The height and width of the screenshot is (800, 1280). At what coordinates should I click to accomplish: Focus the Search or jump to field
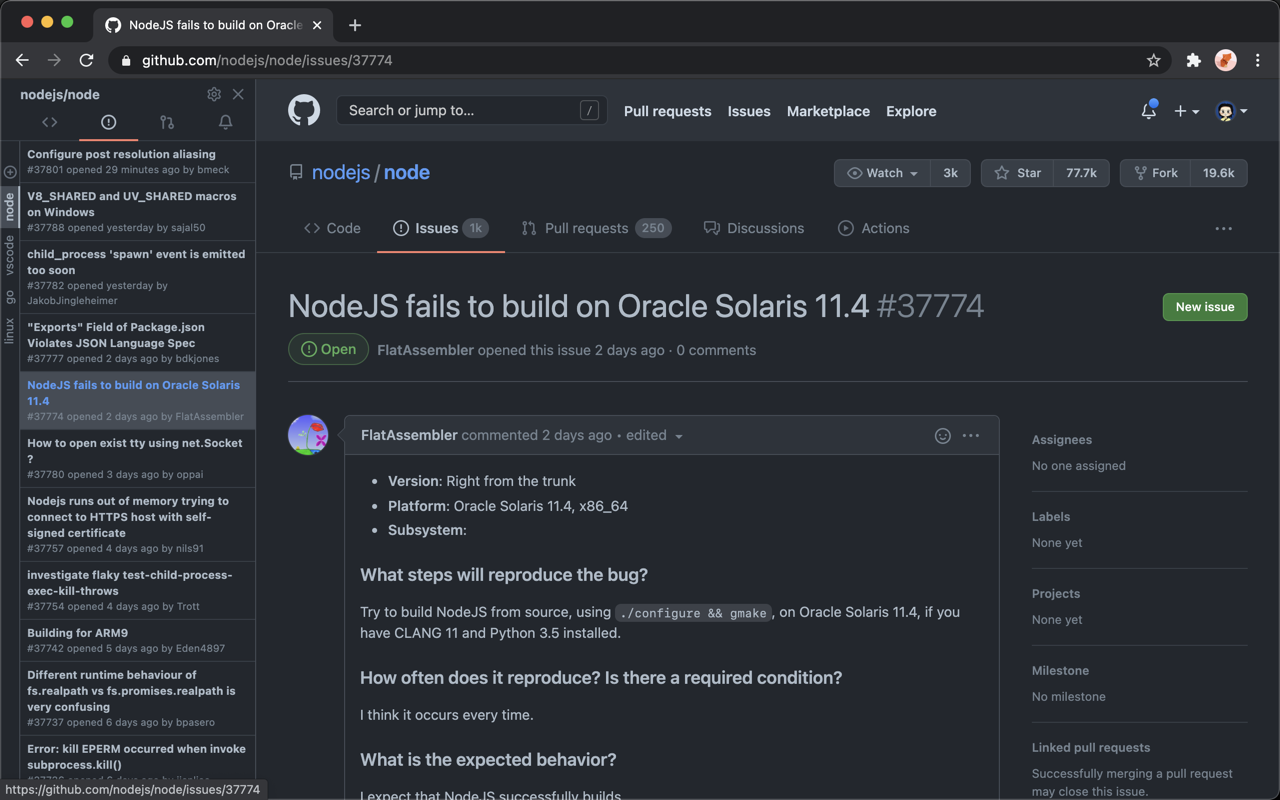(472, 110)
